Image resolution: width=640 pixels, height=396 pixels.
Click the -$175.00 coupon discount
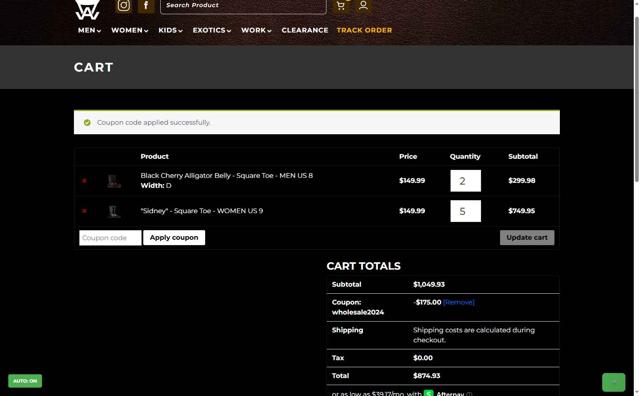click(427, 302)
